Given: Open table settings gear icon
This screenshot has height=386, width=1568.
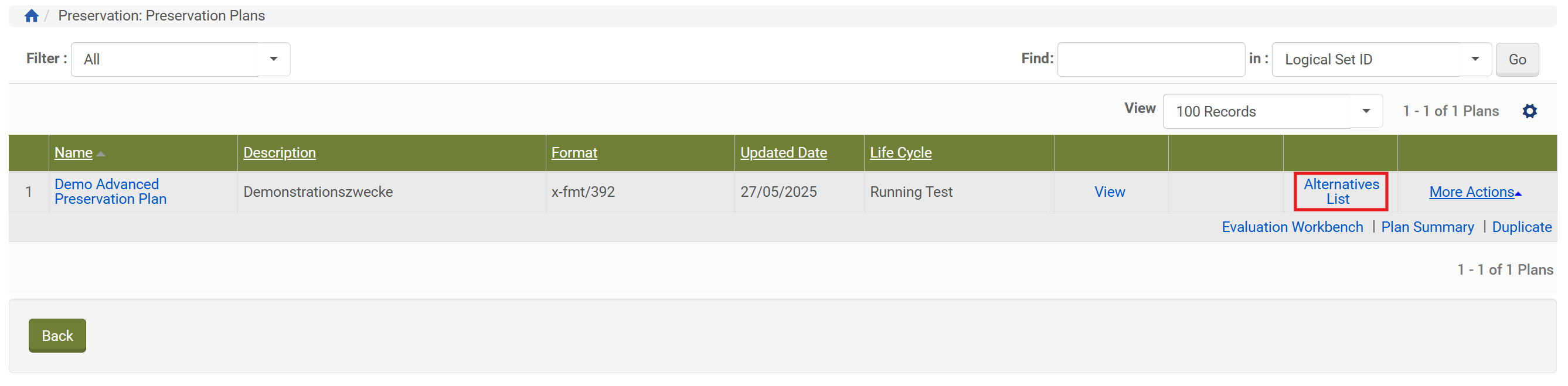Looking at the screenshot, I should pos(1529,111).
